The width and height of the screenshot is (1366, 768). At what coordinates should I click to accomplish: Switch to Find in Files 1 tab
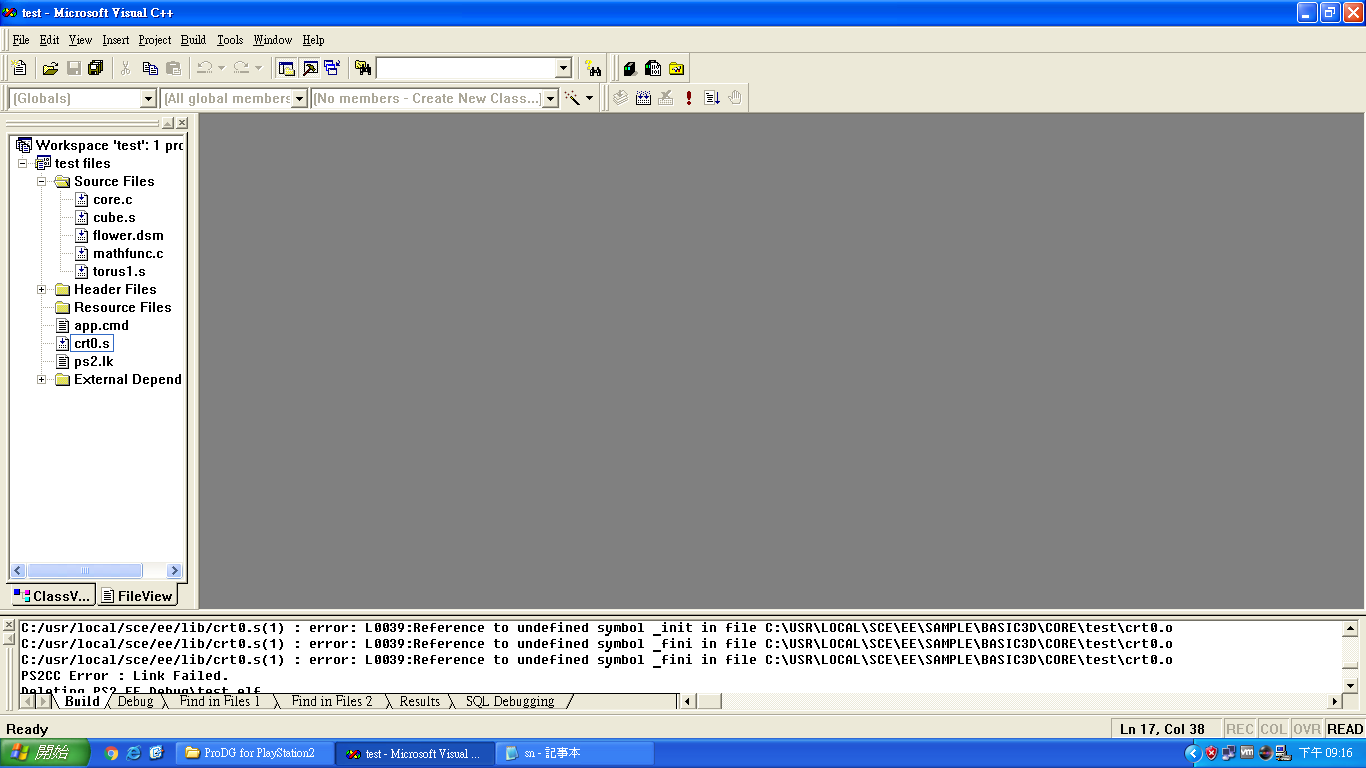click(220, 701)
